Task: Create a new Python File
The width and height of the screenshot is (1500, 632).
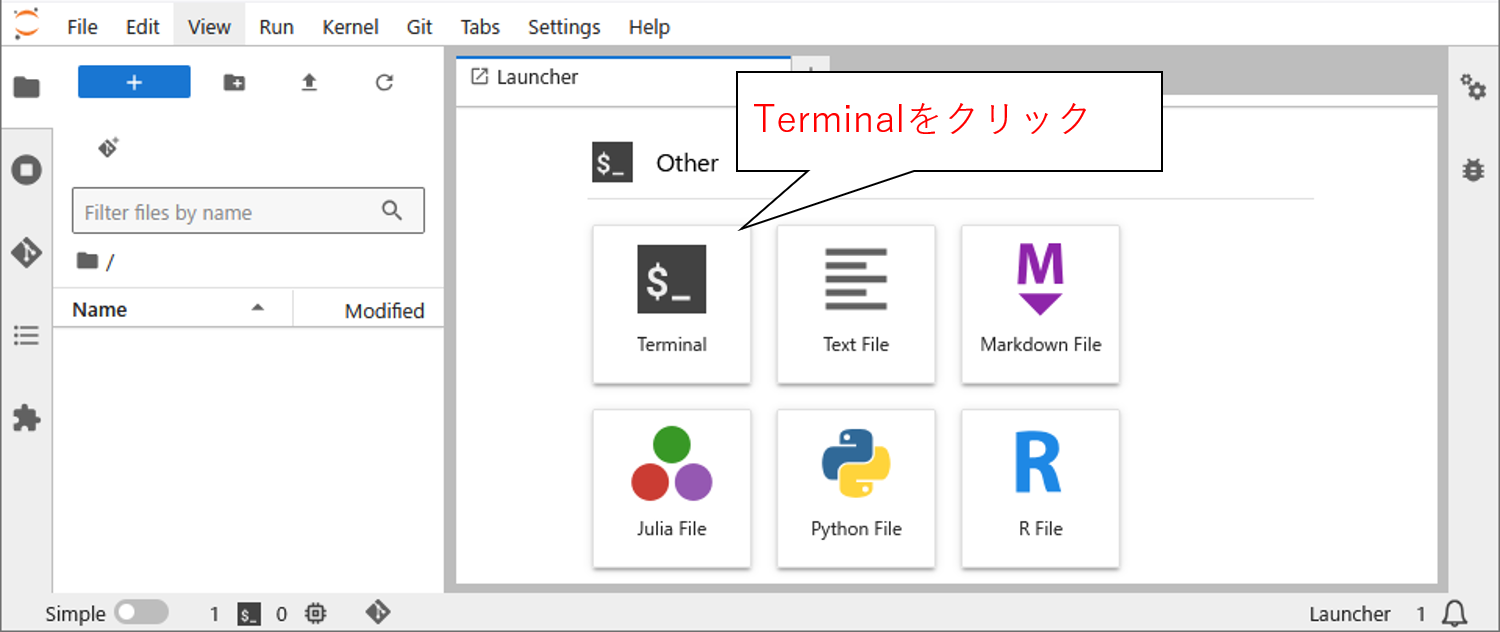Action: tap(856, 488)
